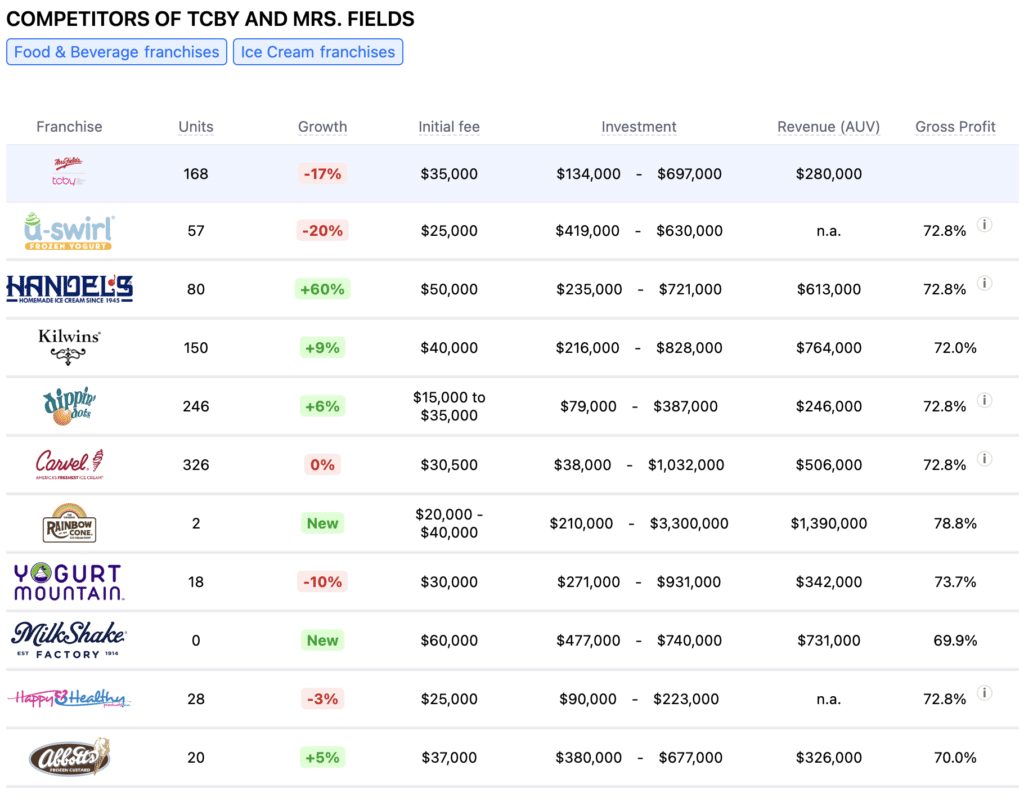Click the +6% growth badge

coord(323,406)
